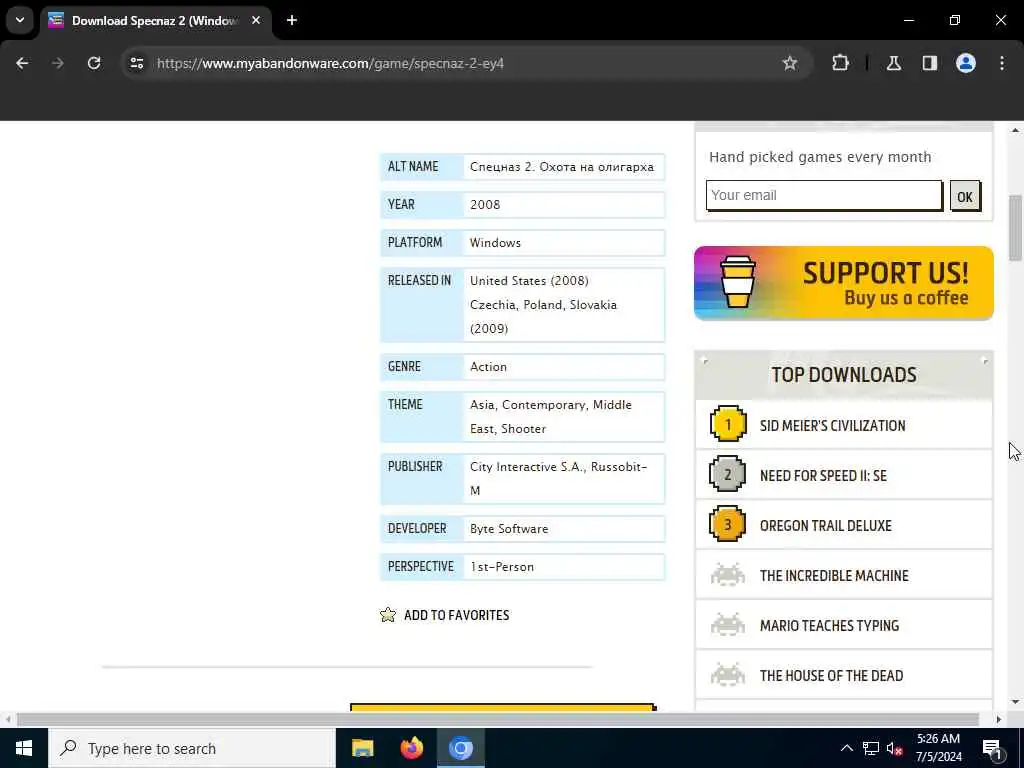Image resolution: width=1024 pixels, height=768 pixels.
Task: Click the browser Forward arrow
Action: [58, 63]
